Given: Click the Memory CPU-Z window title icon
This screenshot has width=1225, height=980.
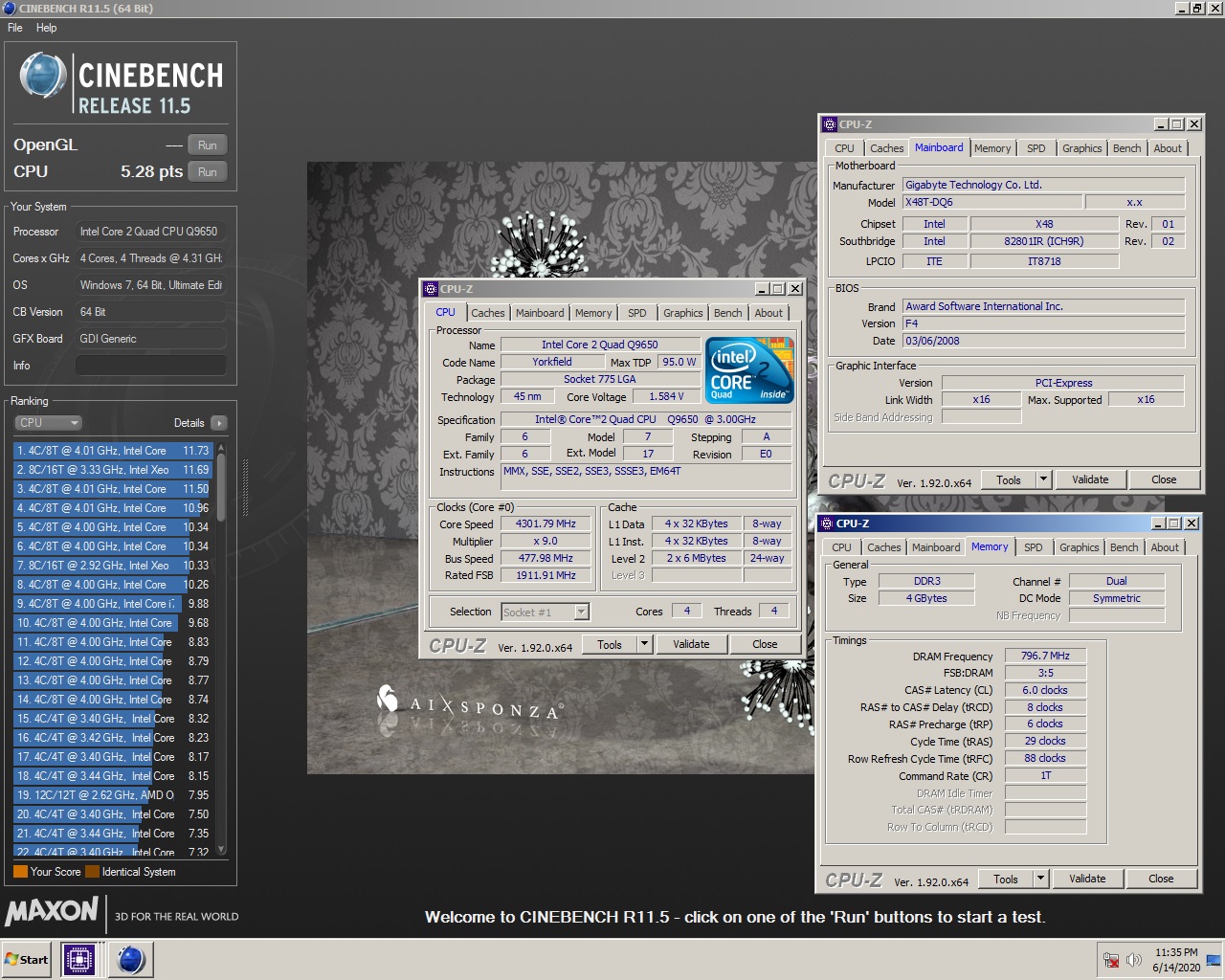Looking at the screenshot, I should coord(827,523).
